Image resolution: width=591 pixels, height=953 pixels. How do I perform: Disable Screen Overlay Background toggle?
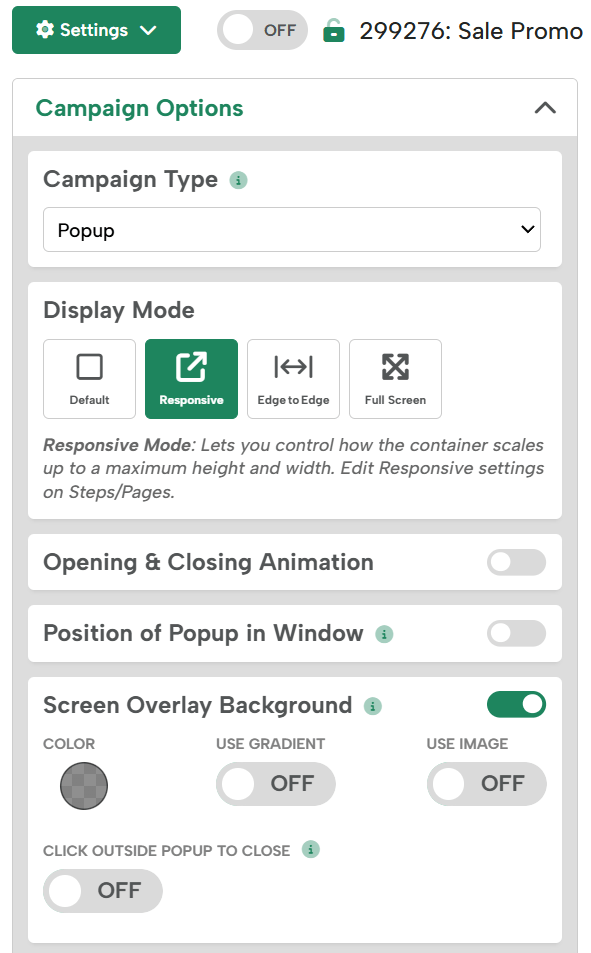[516, 704]
